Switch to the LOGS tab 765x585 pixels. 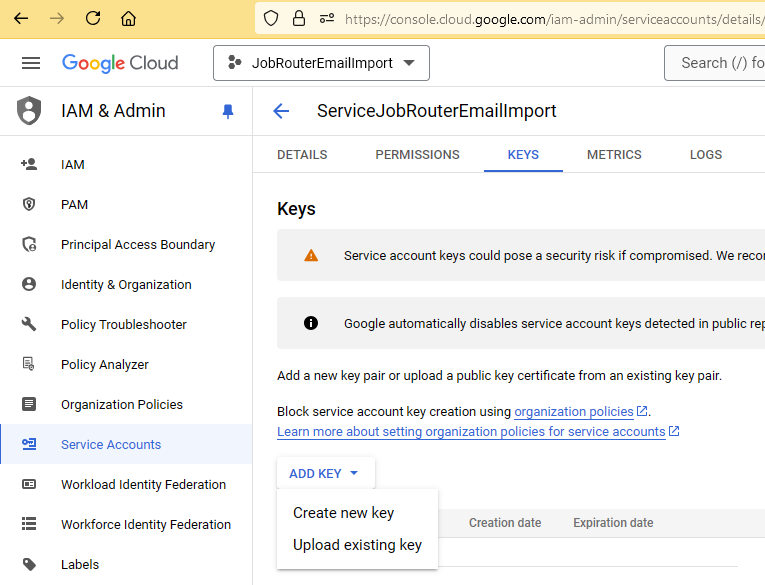(705, 155)
